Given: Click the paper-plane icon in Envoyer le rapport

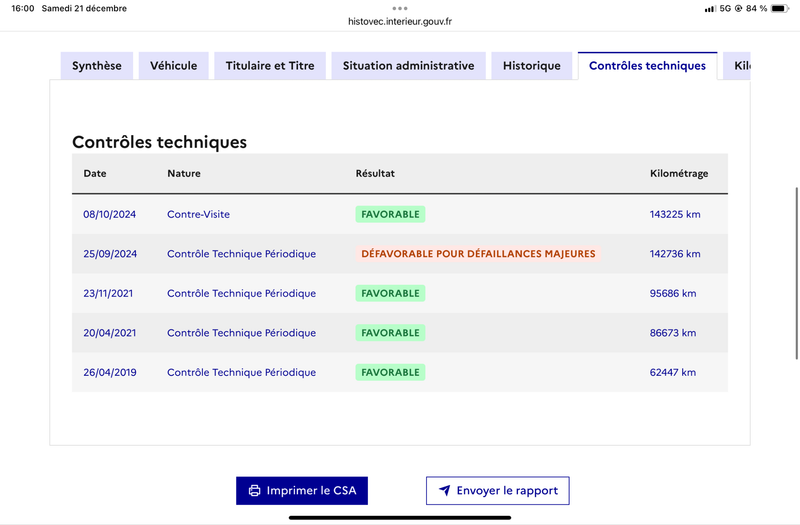Looking at the screenshot, I should (445, 490).
